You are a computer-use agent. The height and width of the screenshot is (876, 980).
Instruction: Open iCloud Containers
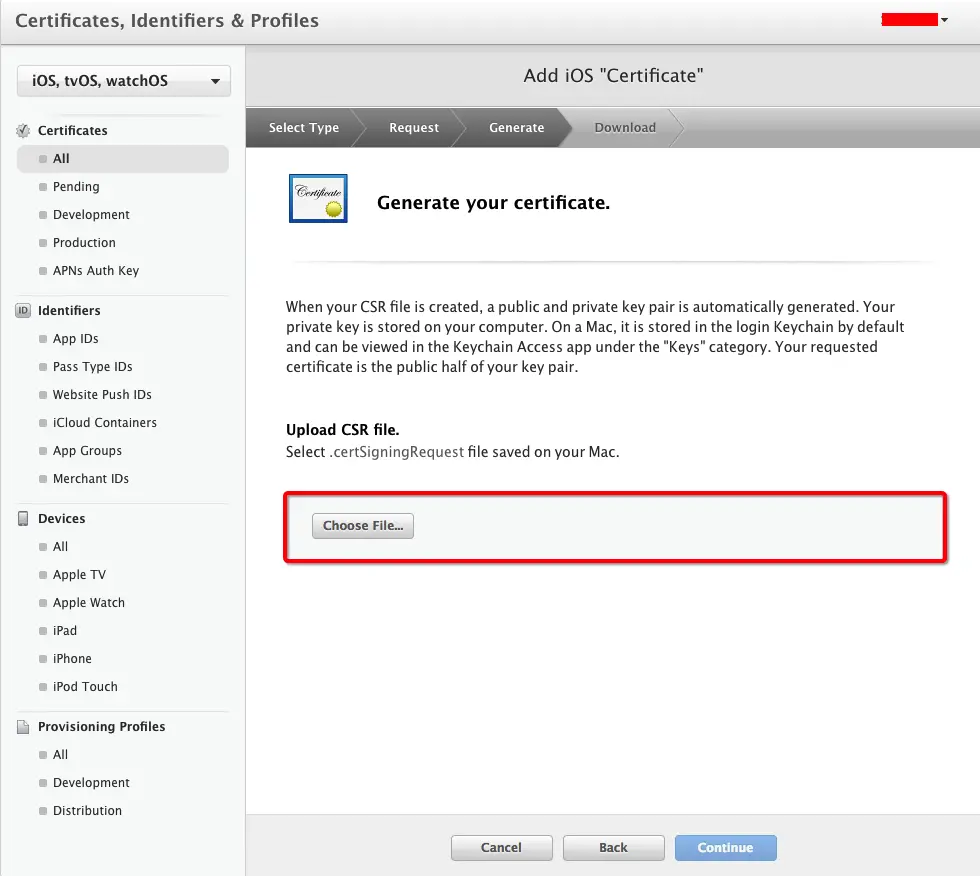[x=105, y=423]
